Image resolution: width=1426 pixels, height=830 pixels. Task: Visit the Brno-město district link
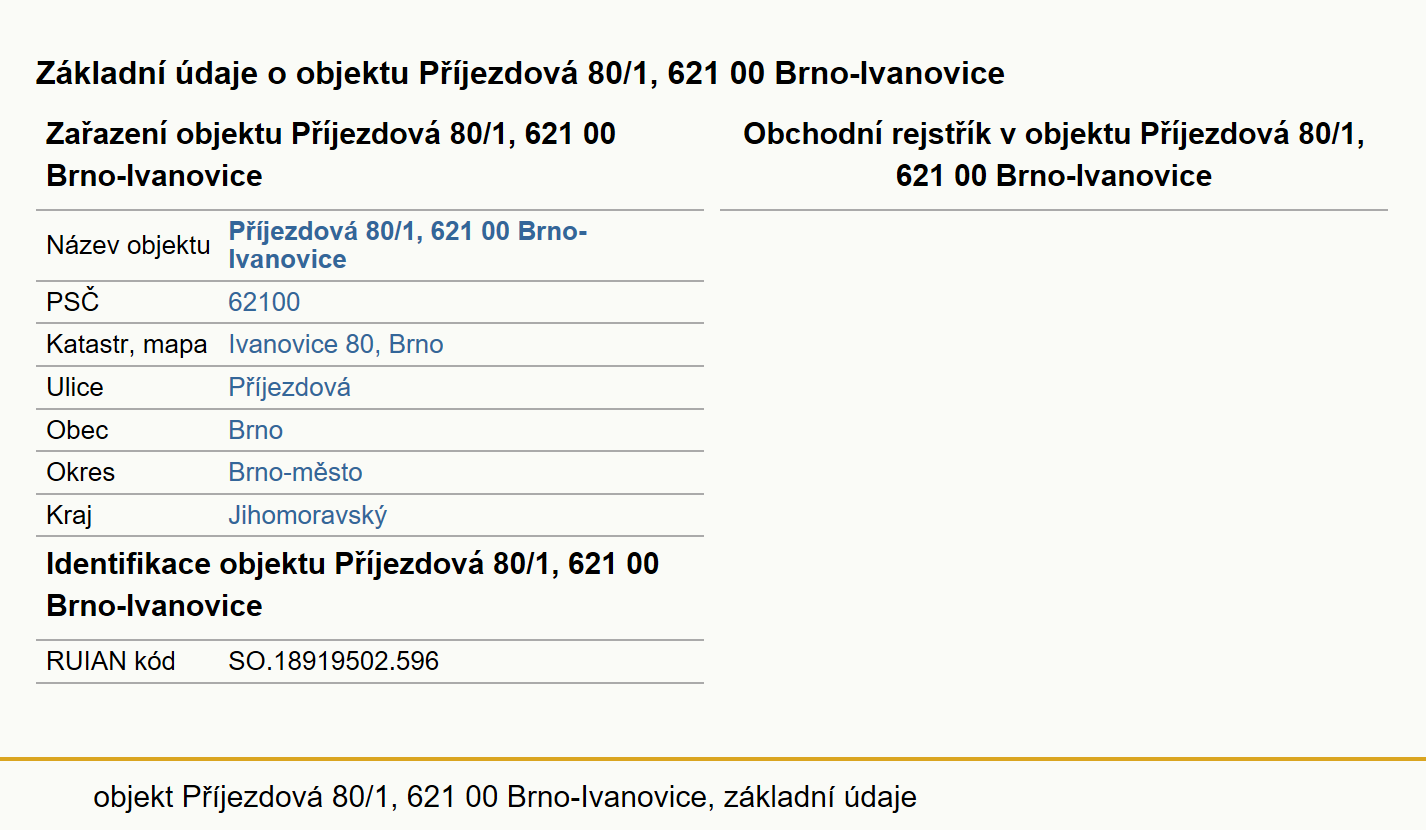tap(296, 472)
